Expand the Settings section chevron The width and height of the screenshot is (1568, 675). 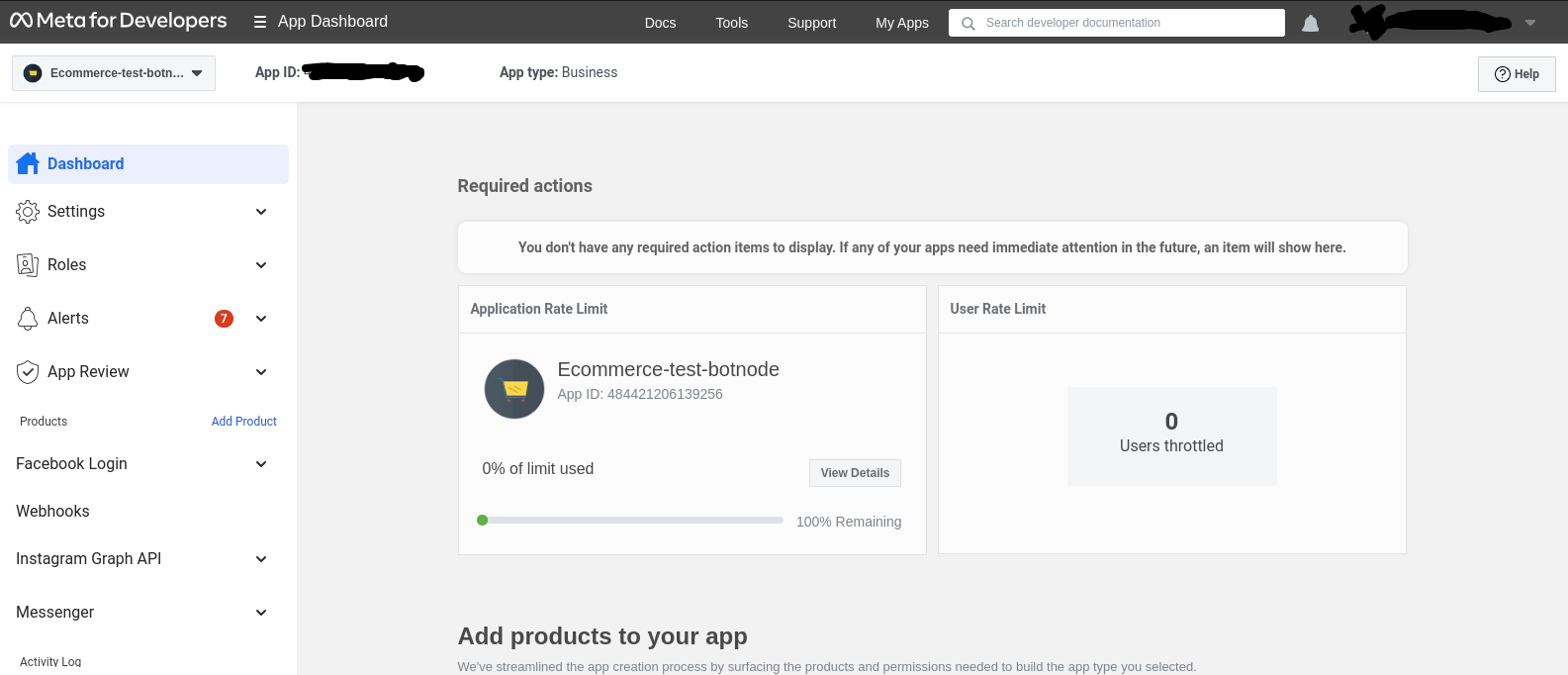(261, 211)
